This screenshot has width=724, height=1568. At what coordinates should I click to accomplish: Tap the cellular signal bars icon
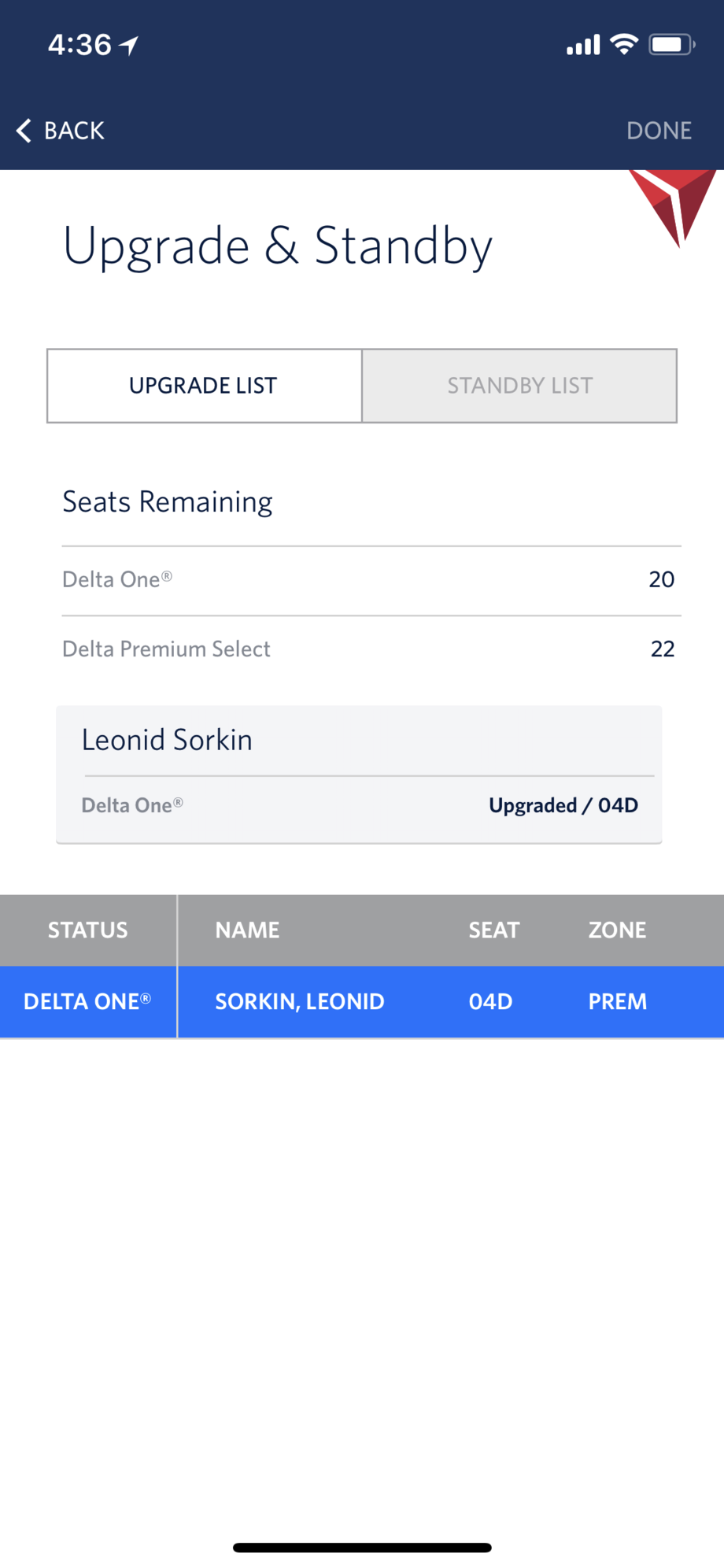coord(583,46)
